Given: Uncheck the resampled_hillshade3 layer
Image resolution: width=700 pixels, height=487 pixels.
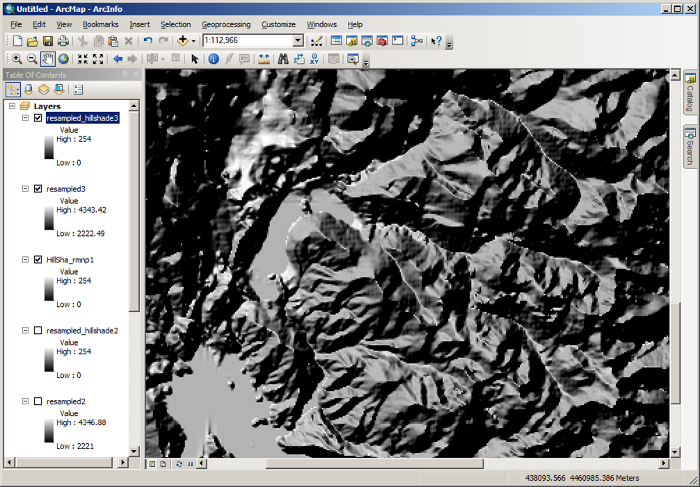Looking at the screenshot, I should click(x=38, y=118).
